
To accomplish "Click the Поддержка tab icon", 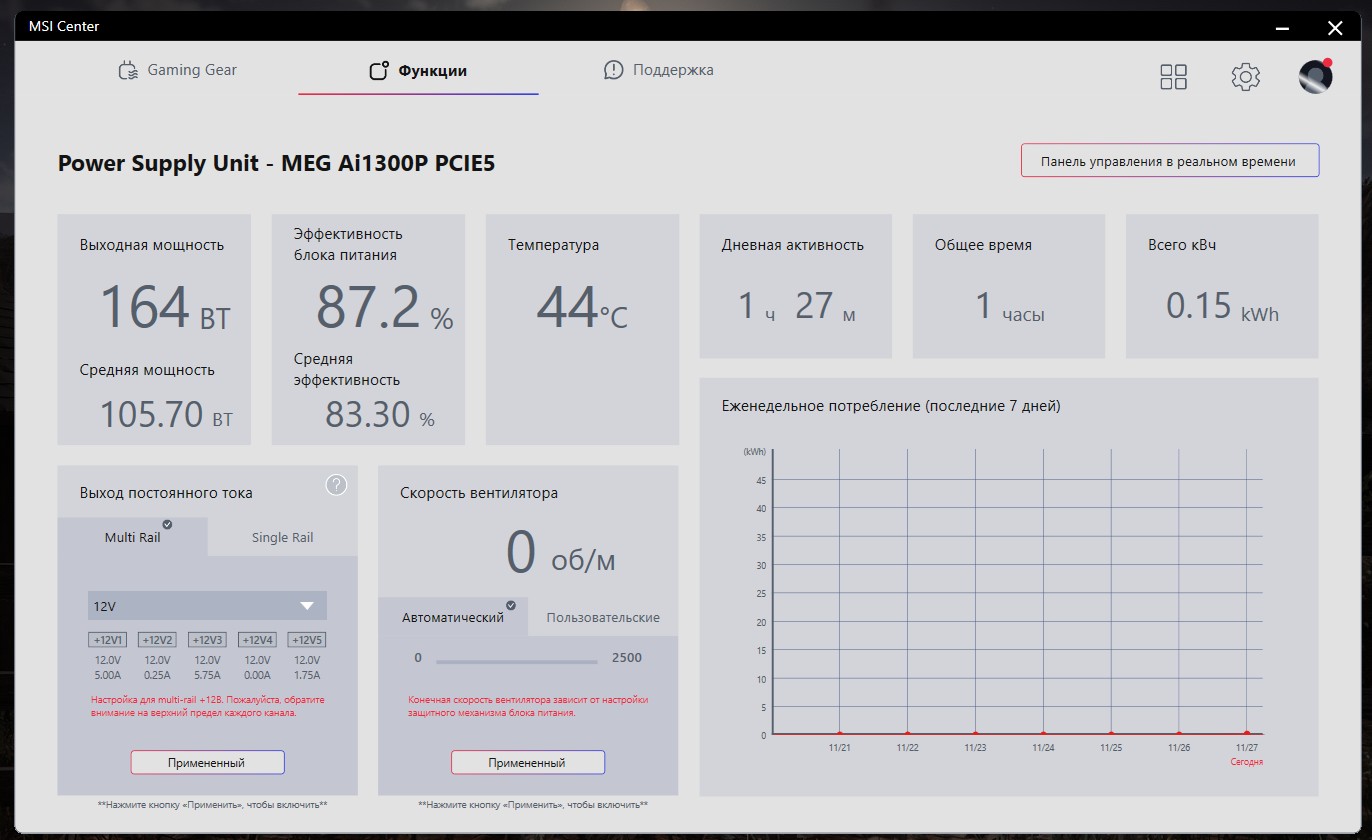I will [613, 70].
